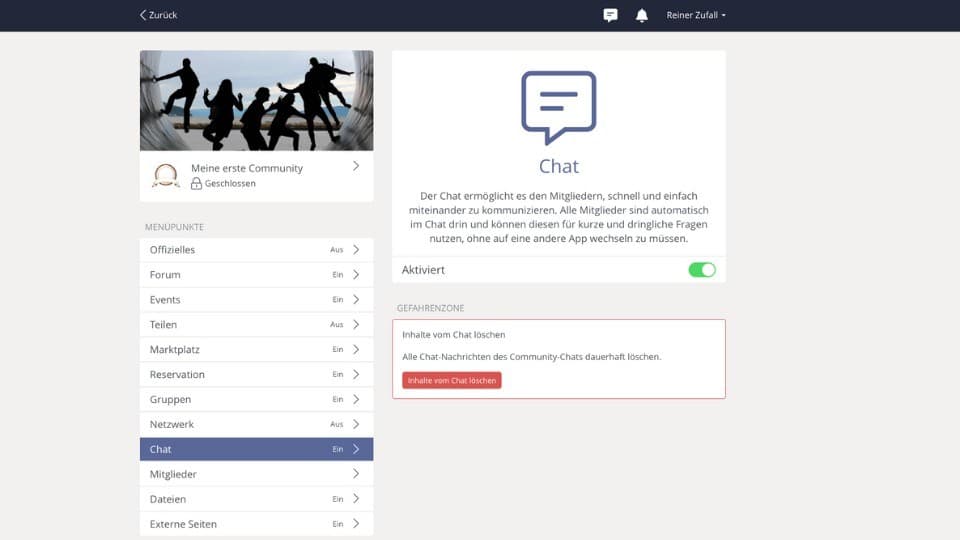The height and width of the screenshot is (540, 960).
Task: Click the Geschlossen lock icon
Action: click(196, 183)
